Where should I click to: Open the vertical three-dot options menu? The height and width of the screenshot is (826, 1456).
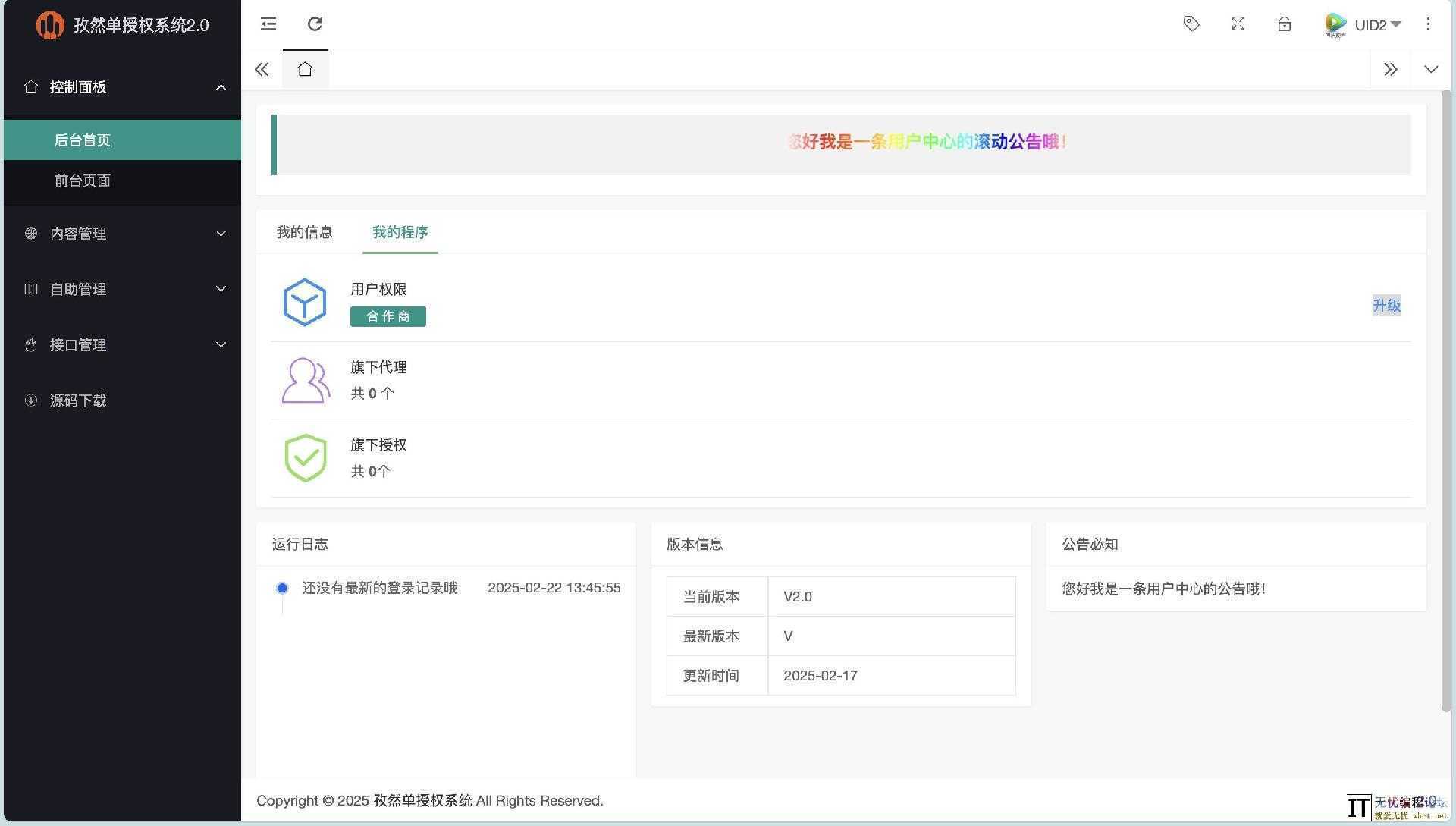1429,24
